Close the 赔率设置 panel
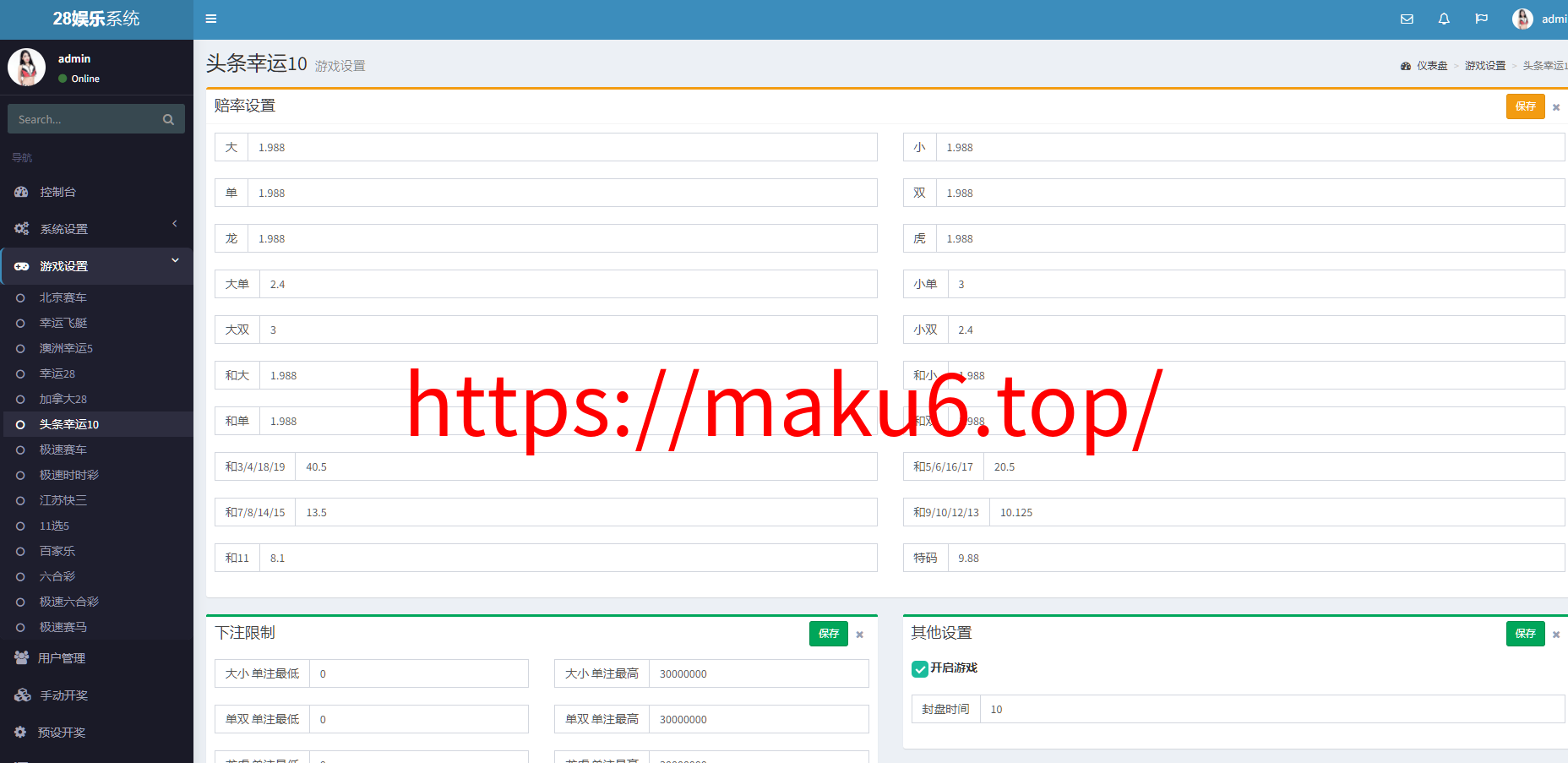The width and height of the screenshot is (1568, 763). [1556, 107]
